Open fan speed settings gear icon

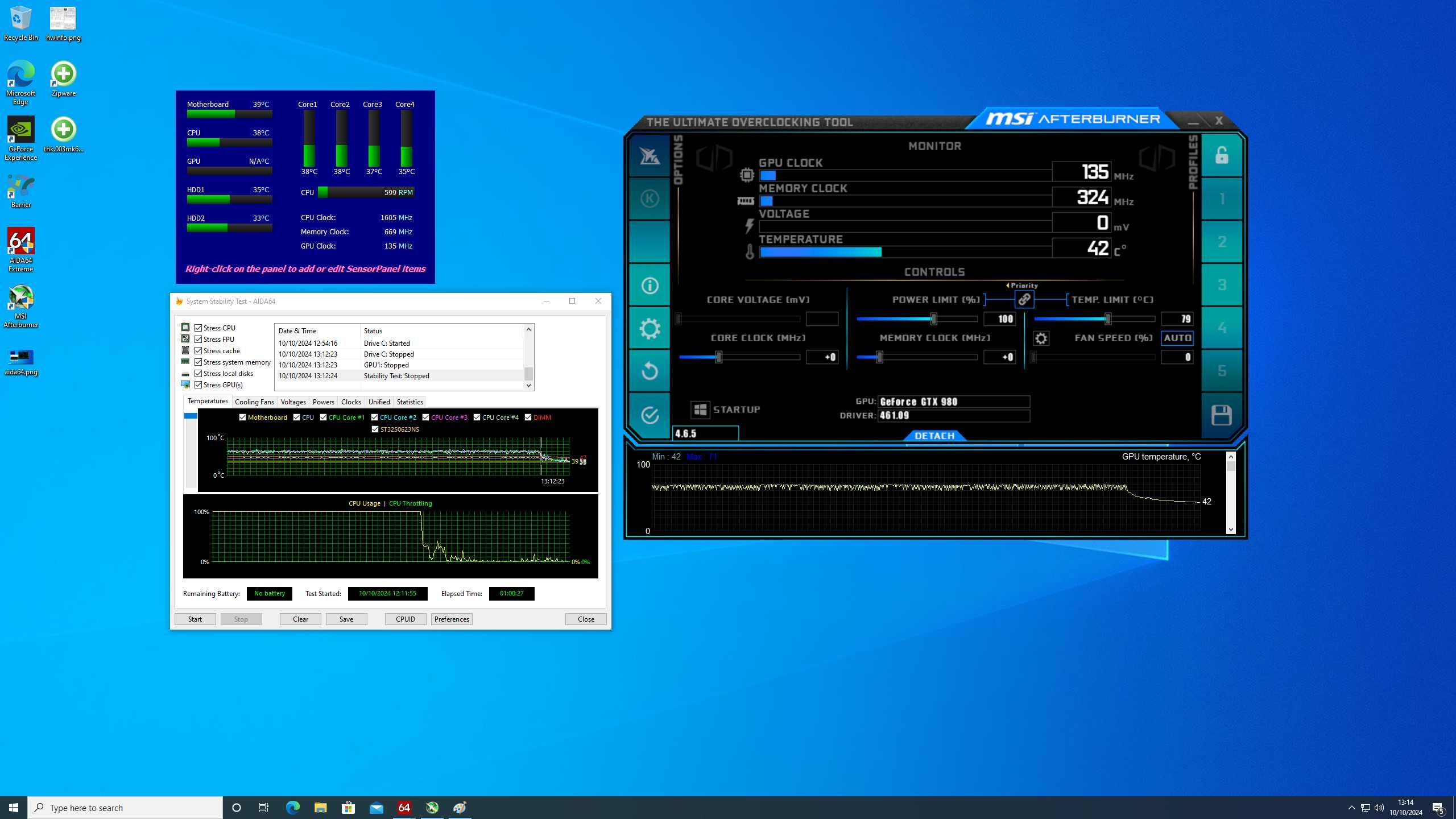pyautogui.click(x=1041, y=338)
